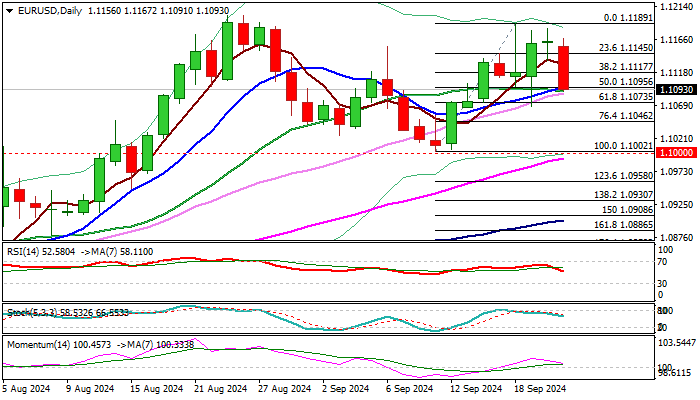This screenshot has width=700, height=400.
Task: Select Fibonacci level 100.0 1.10021 label
Action: click(x=624, y=146)
